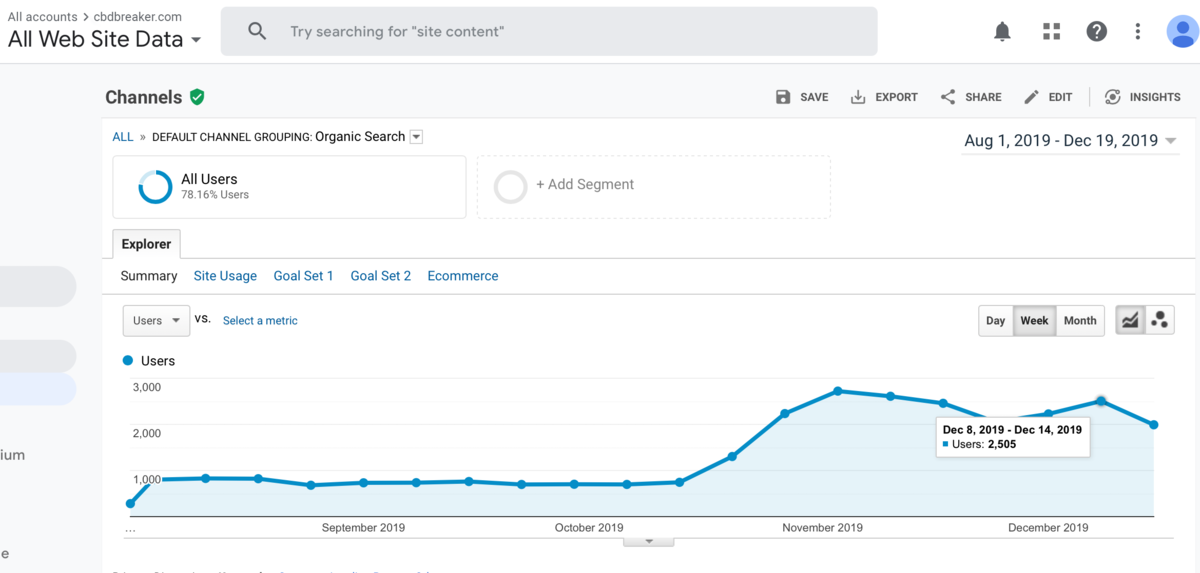Open the Ecommerce tab
This screenshot has width=1200, height=573.
(x=462, y=276)
